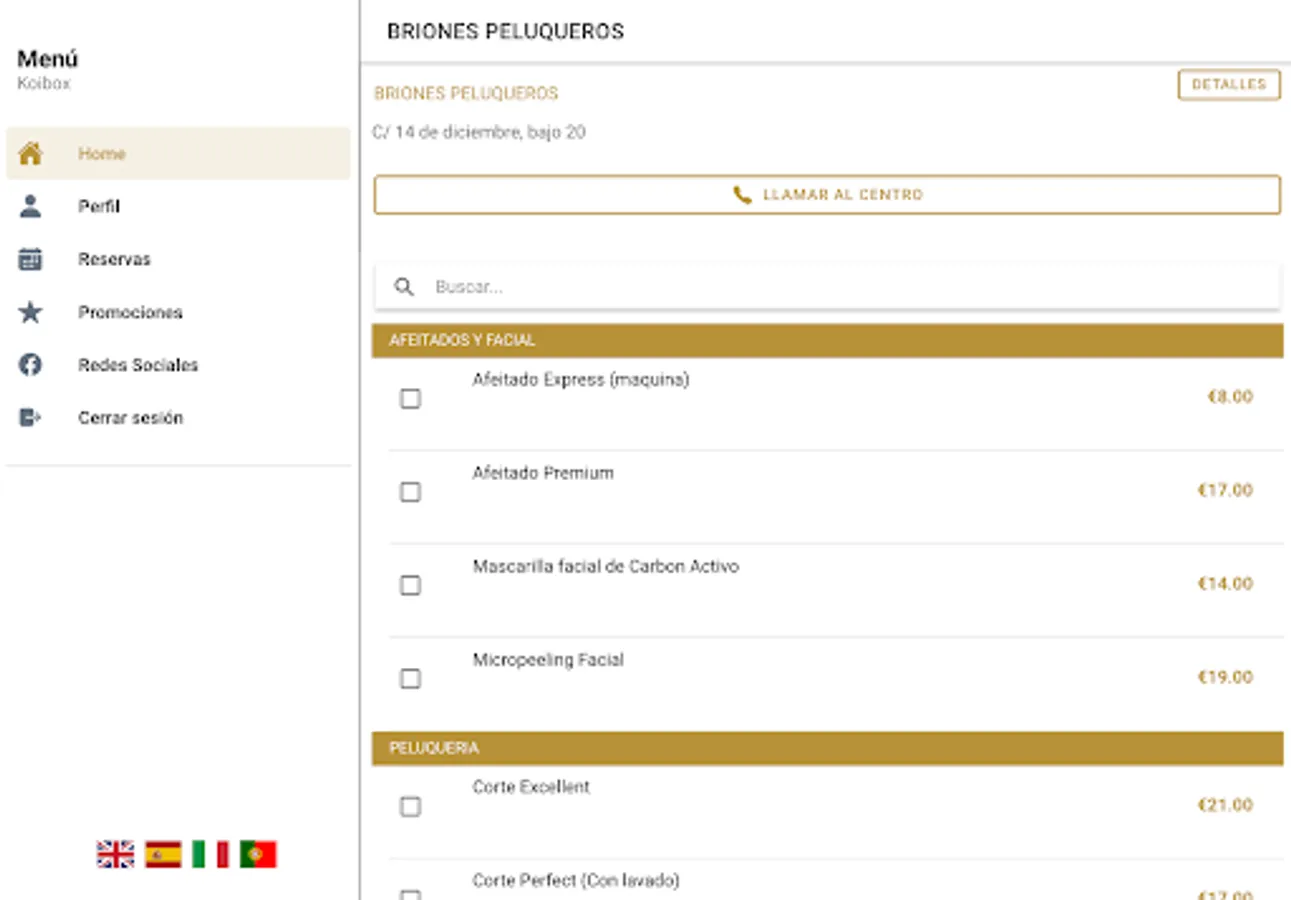This screenshot has width=1291, height=900.
Task: Click the Home house icon
Action: coord(31,154)
